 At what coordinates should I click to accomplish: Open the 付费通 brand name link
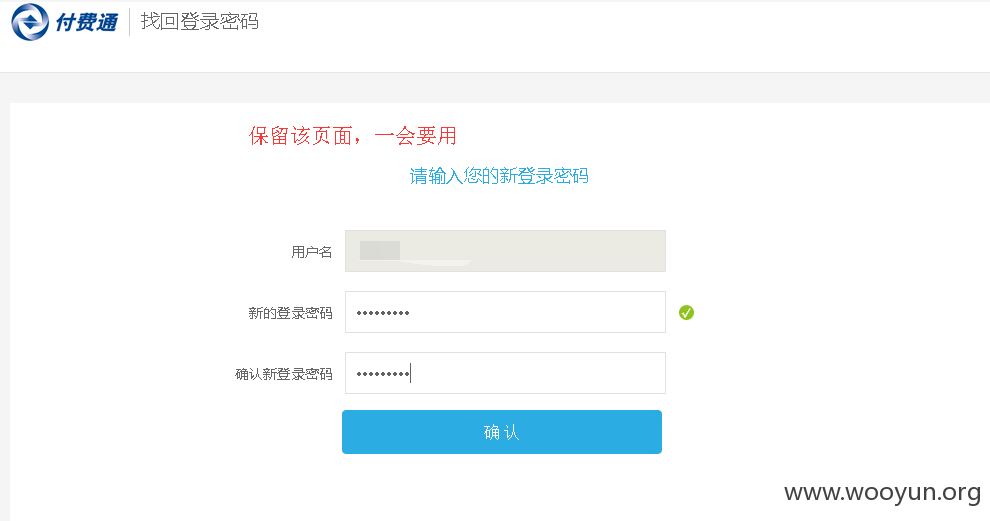point(86,23)
